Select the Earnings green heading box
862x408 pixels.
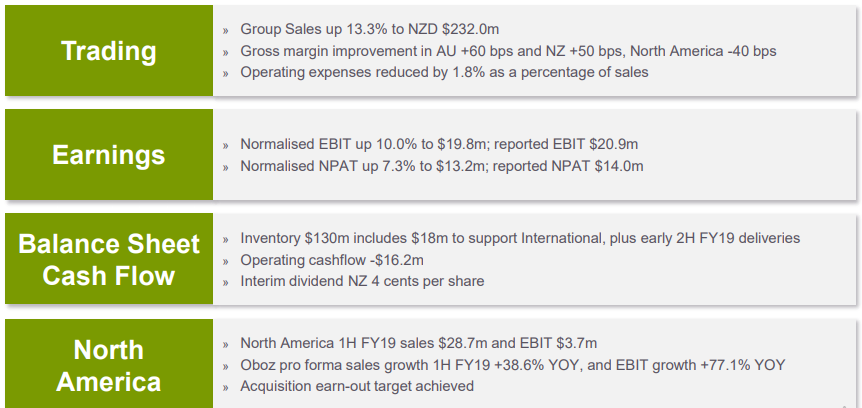click(x=109, y=155)
